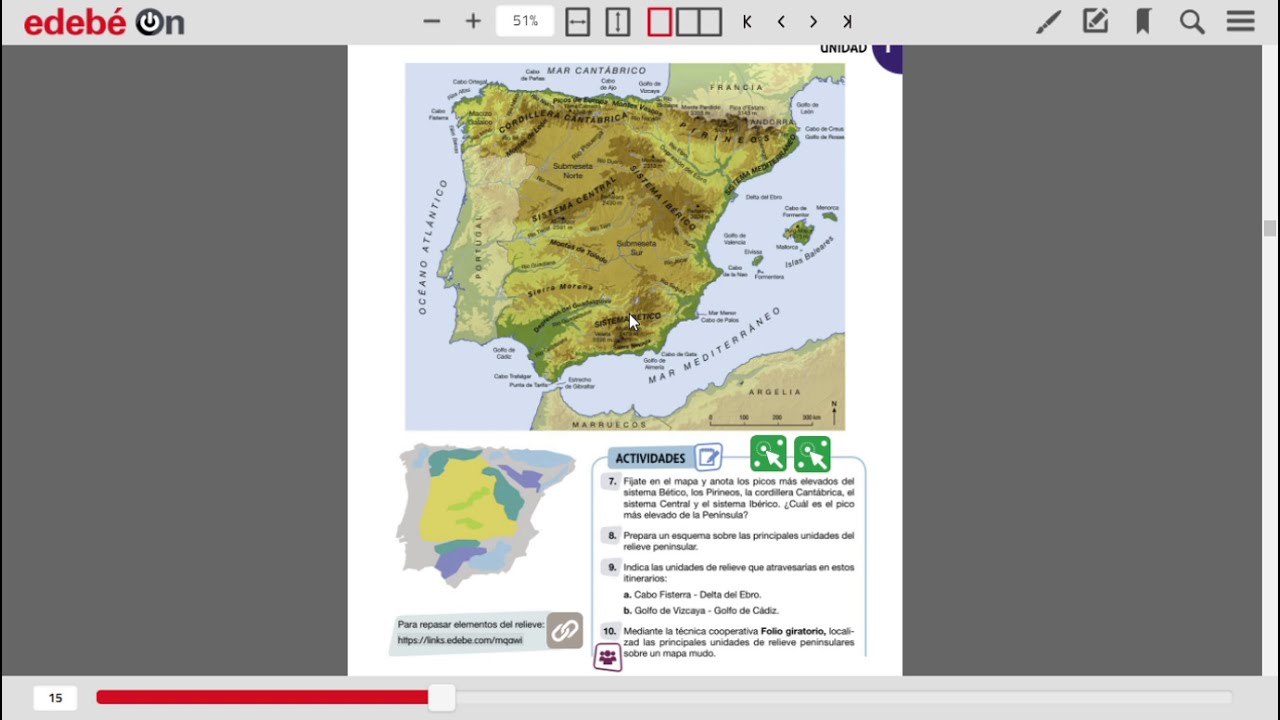Click the bookmark icon
1280x720 pixels.
coord(1143,20)
